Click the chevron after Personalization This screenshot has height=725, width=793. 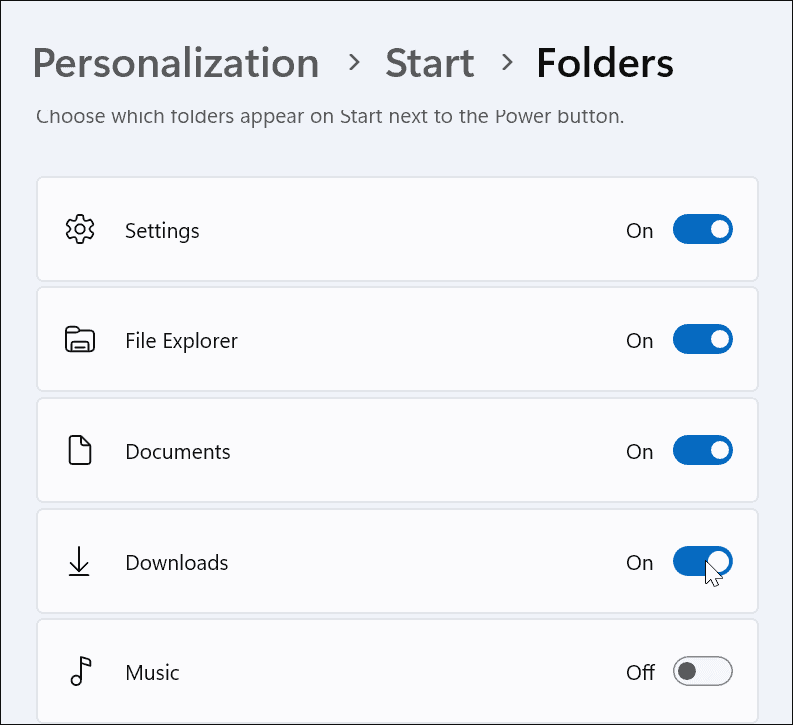pos(353,63)
